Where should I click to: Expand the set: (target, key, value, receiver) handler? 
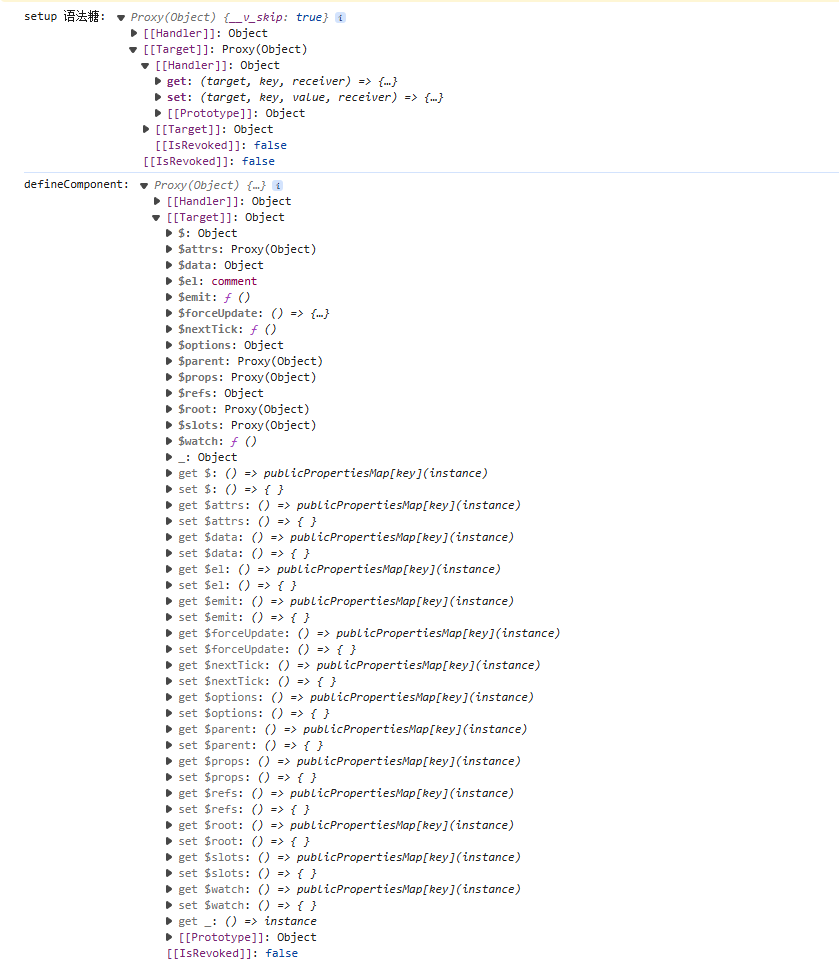(158, 97)
